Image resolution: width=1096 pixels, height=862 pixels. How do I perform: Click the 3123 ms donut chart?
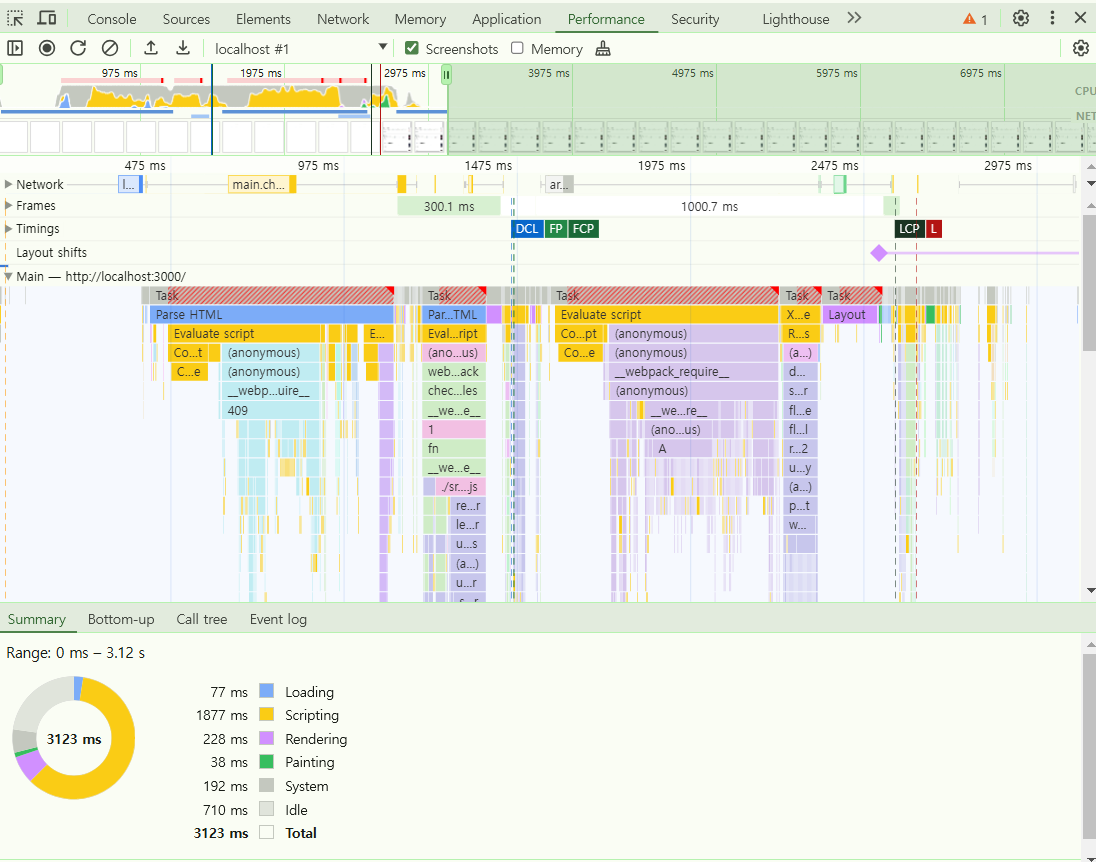pyautogui.click(x=74, y=738)
